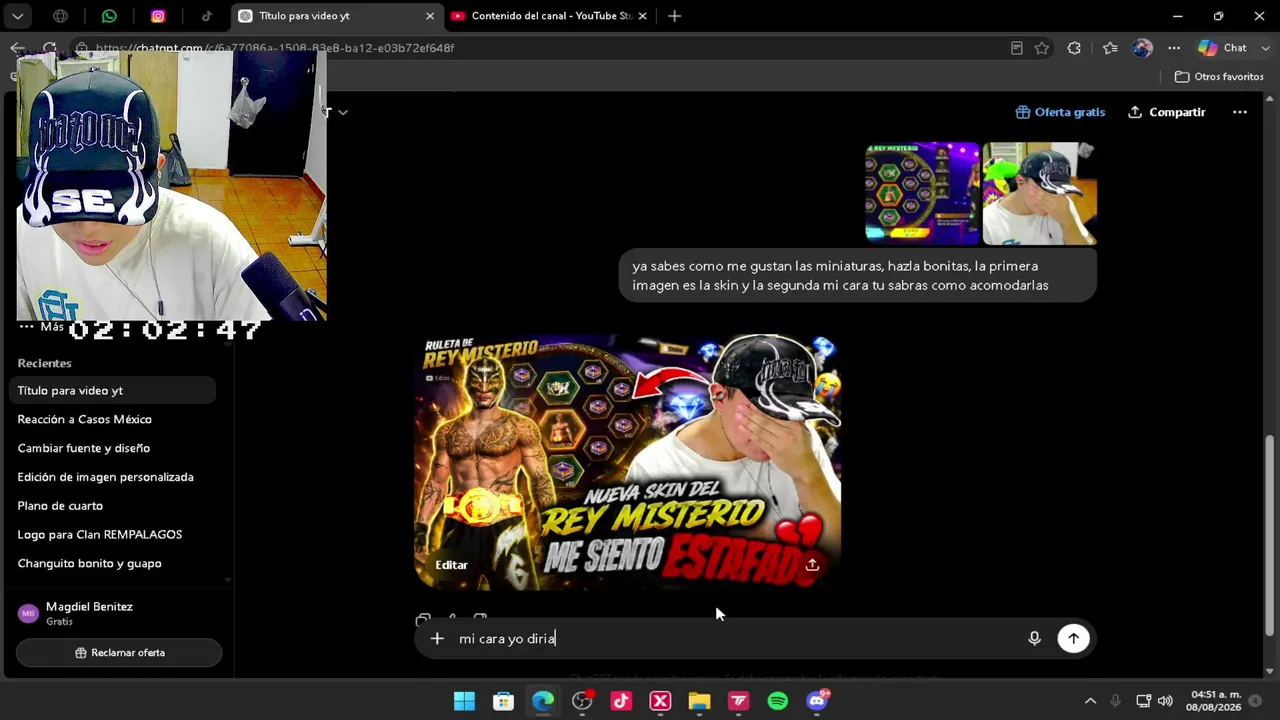Screen dimensions: 1280x720
Task: Open File Explorer from the taskbar
Action: [699, 701]
